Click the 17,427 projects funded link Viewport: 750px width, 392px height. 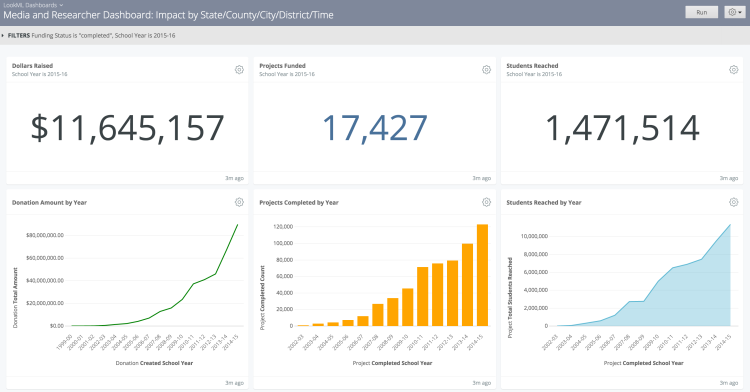tap(375, 128)
